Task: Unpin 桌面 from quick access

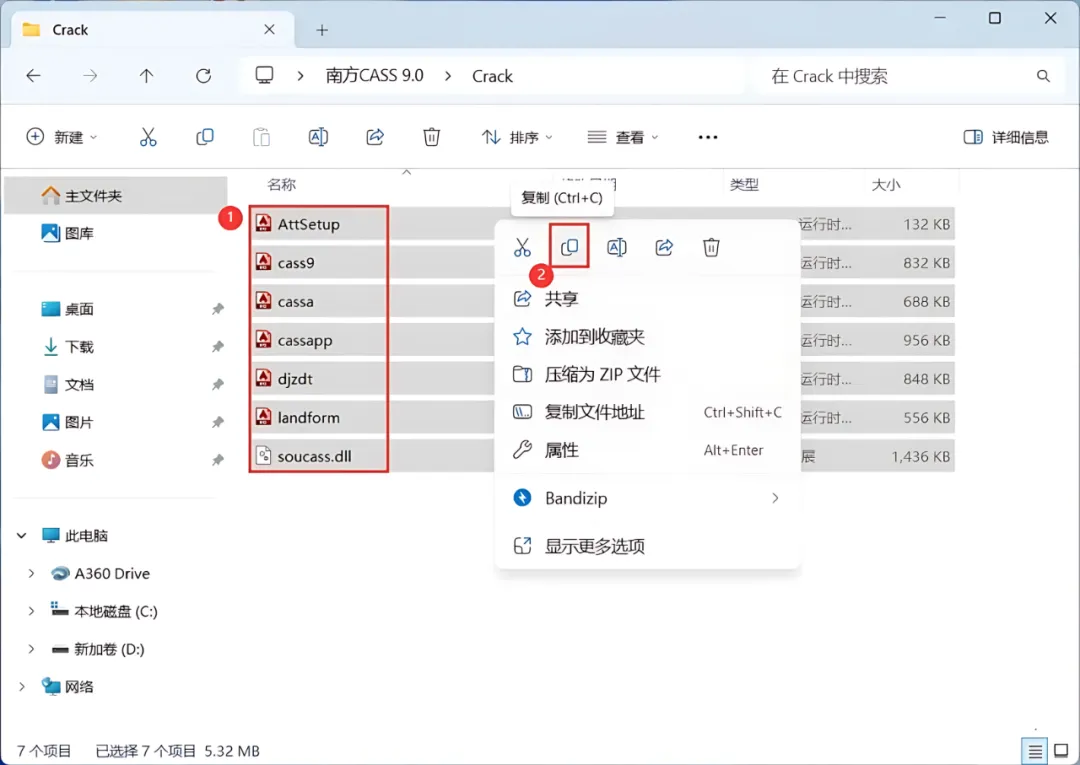Action: (x=218, y=309)
